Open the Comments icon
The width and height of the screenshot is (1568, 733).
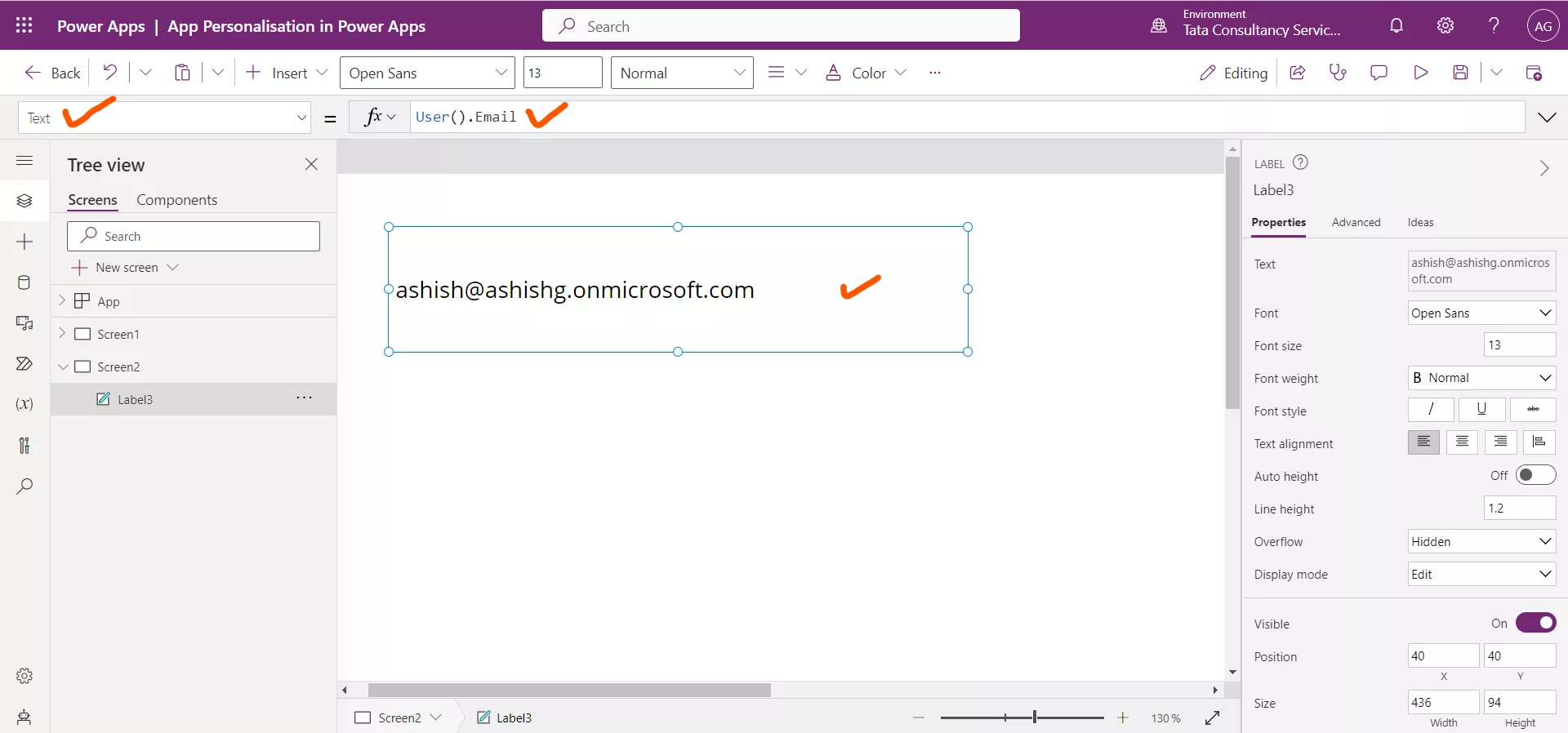(x=1379, y=73)
